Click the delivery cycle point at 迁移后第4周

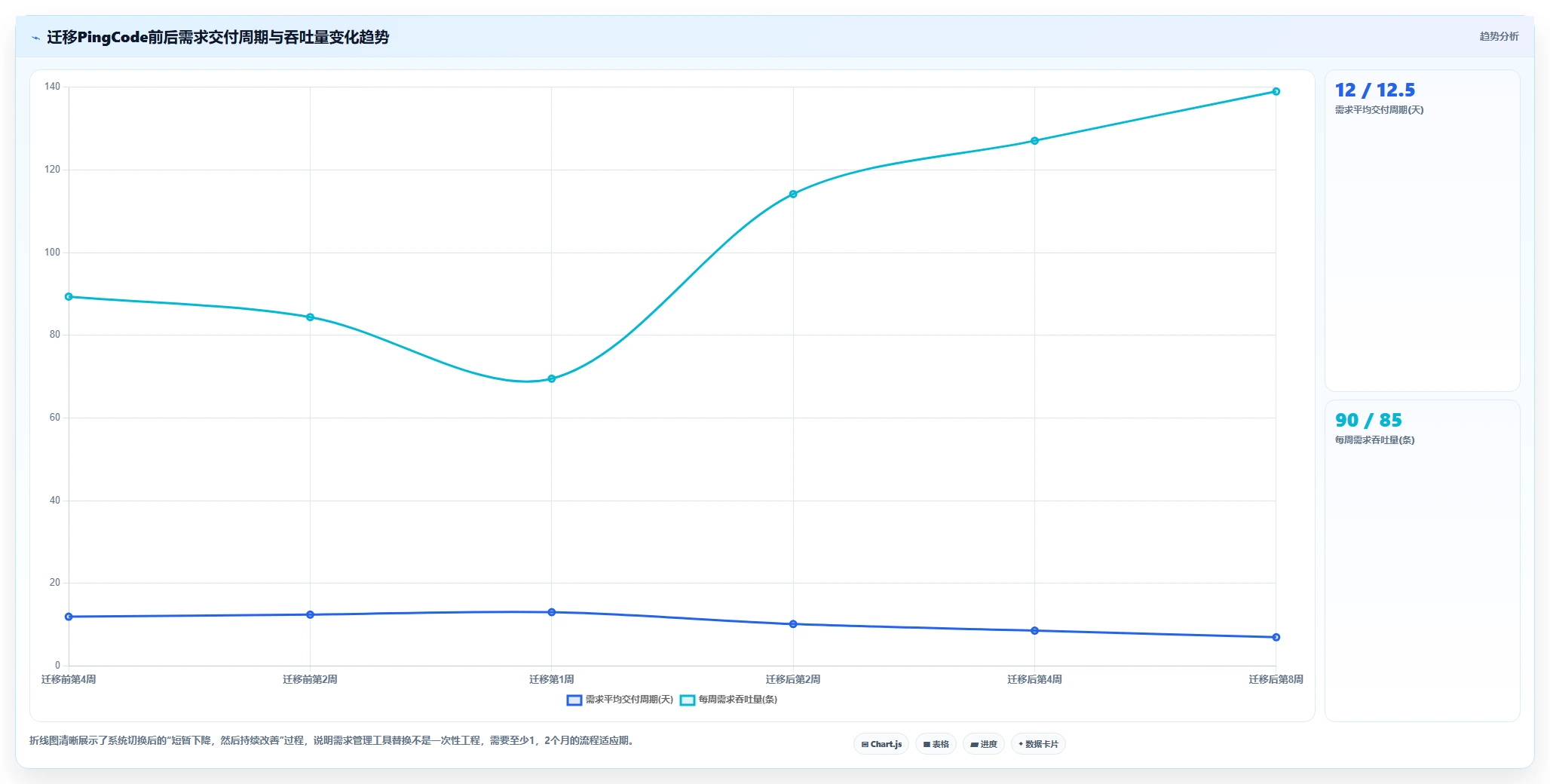pyautogui.click(x=1034, y=631)
